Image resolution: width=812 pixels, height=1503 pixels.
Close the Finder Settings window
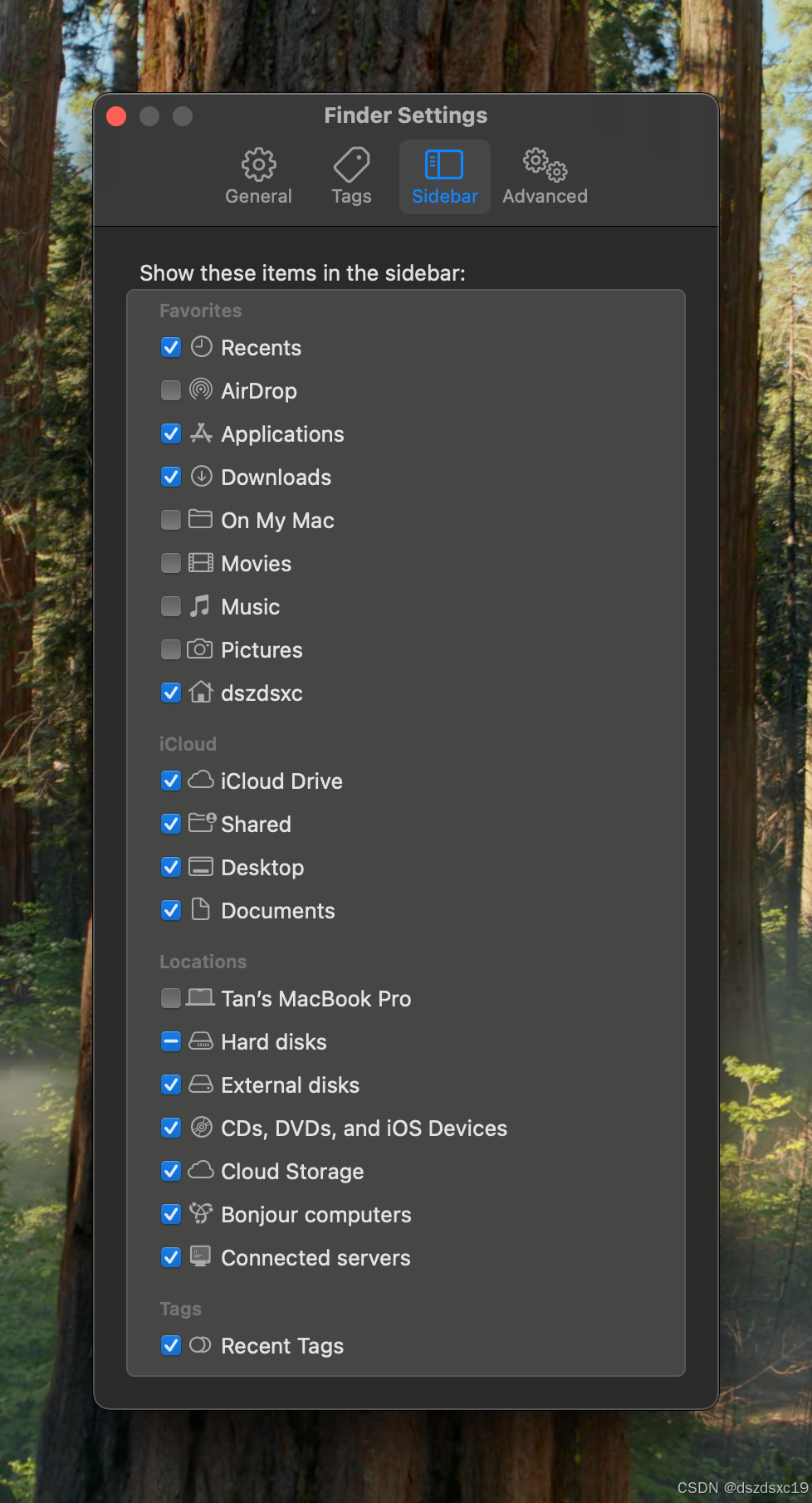116,116
